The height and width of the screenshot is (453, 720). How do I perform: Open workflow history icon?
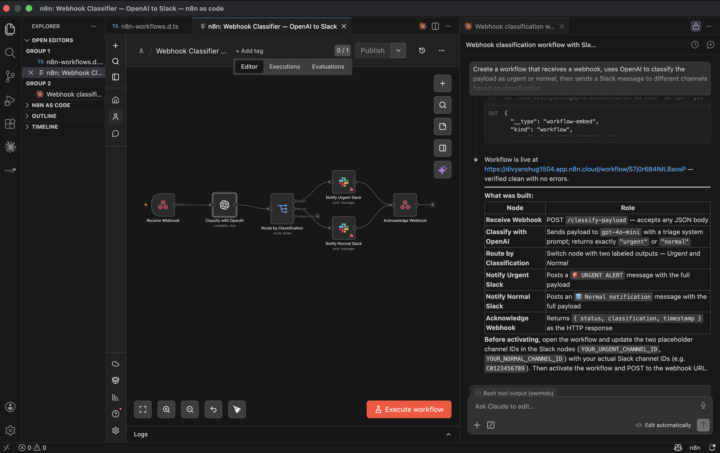click(x=422, y=50)
